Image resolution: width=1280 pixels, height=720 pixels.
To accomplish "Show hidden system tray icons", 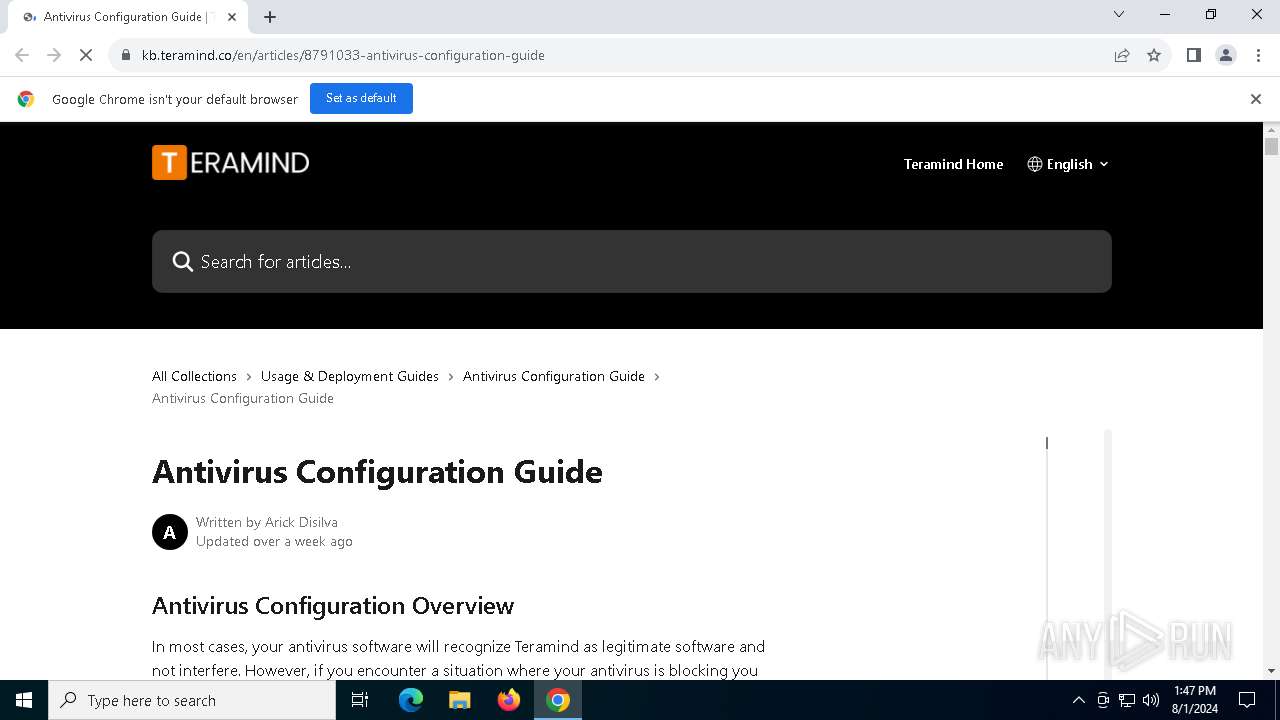I will click(1078, 700).
